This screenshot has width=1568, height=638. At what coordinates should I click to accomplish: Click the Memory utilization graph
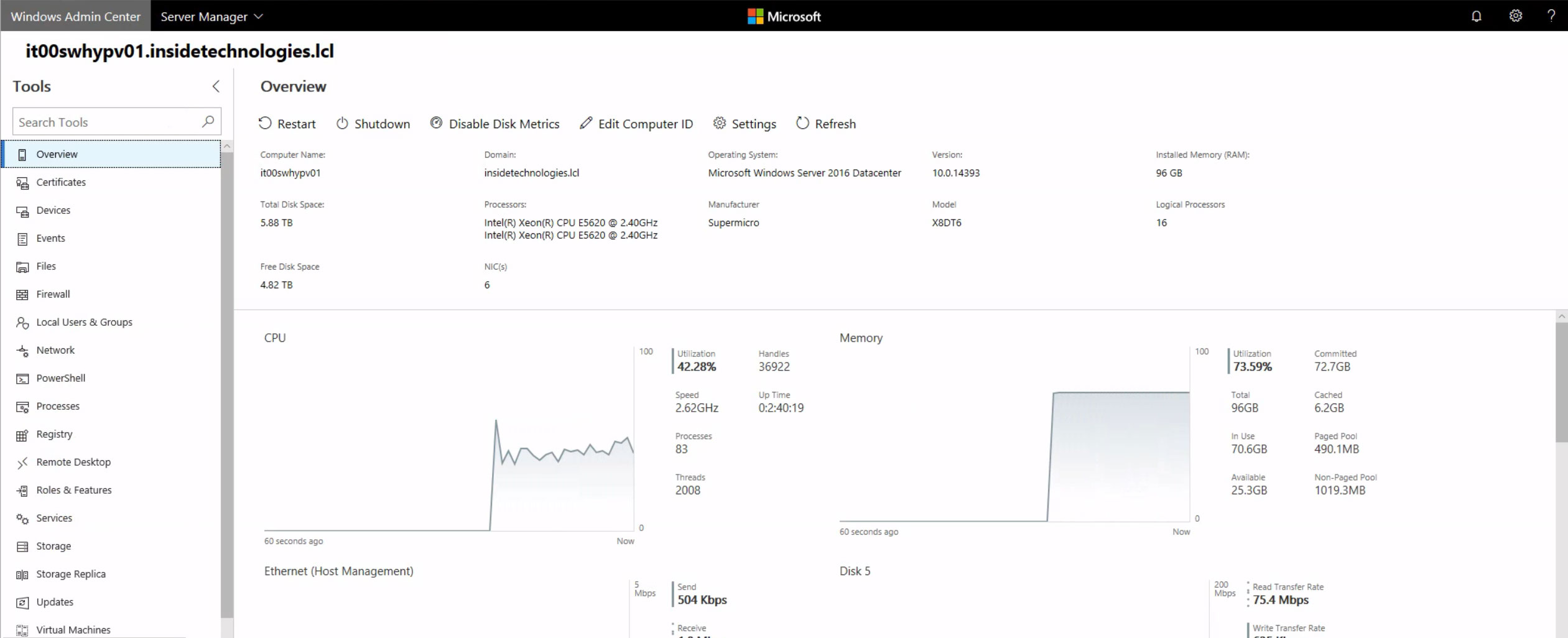click(1014, 435)
